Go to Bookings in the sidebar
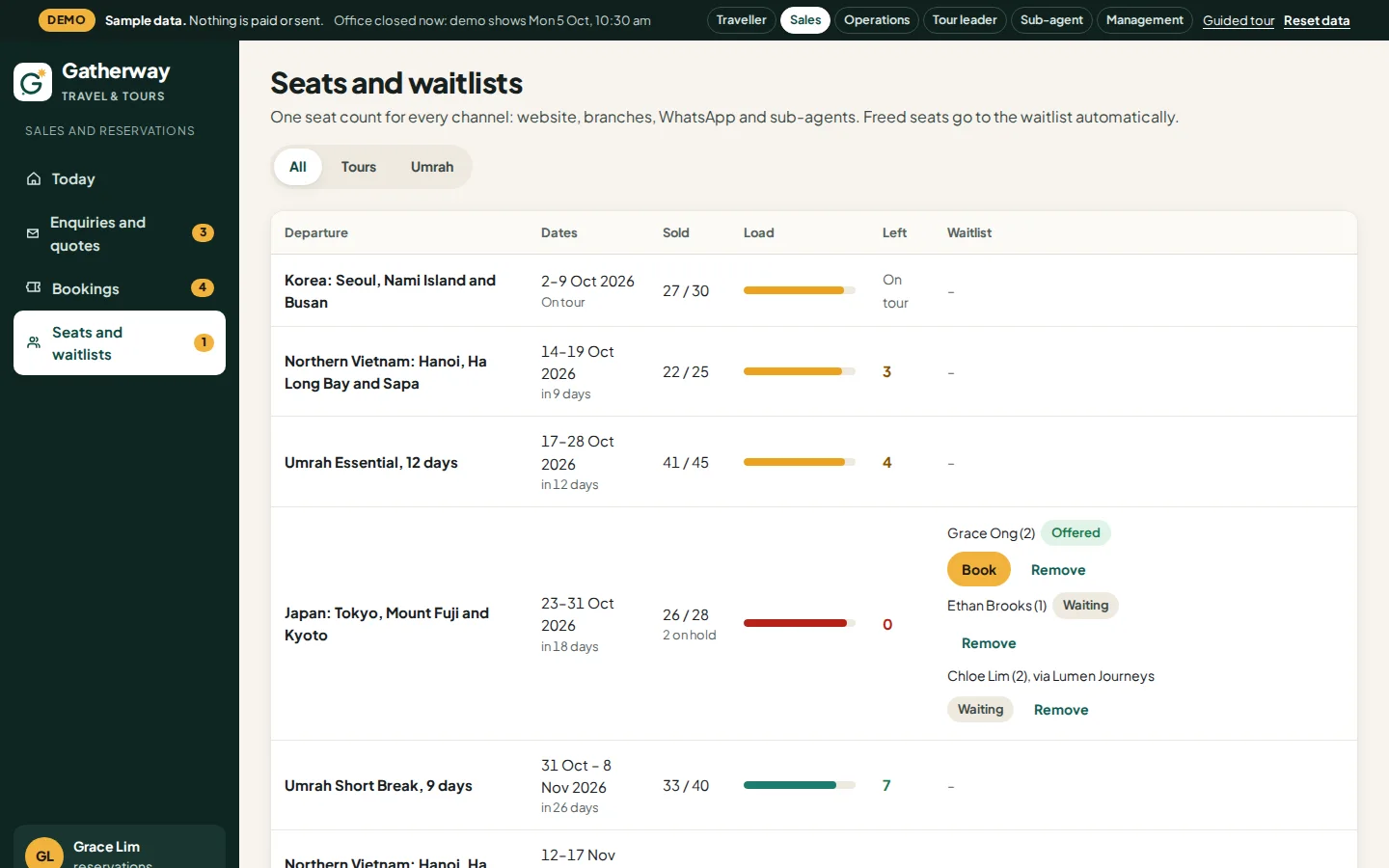 (x=120, y=288)
